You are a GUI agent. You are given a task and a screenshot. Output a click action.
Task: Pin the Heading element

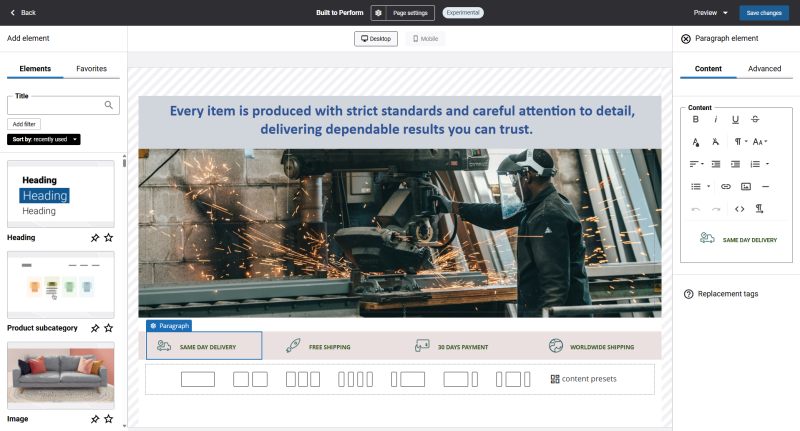pos(95,238)
